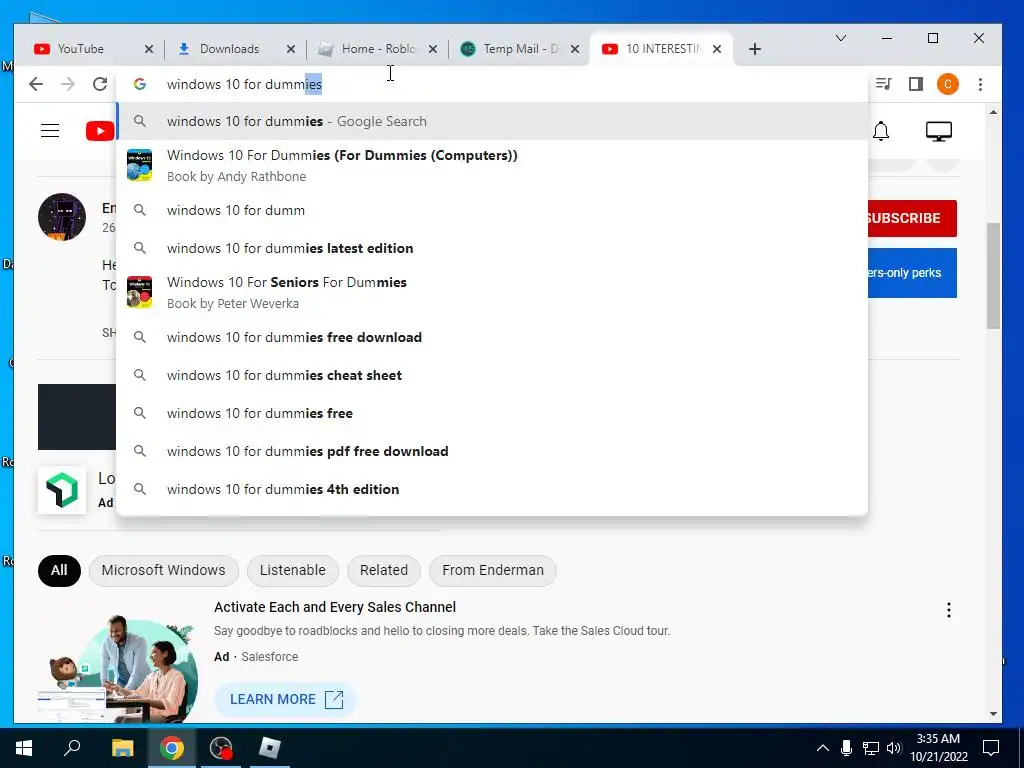Open YouTube notifications bell
1024x768 pixels.
click(881, 131)
